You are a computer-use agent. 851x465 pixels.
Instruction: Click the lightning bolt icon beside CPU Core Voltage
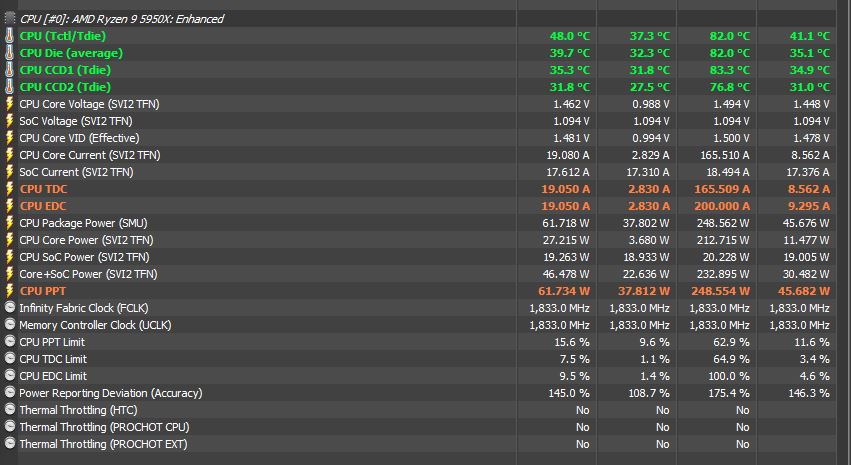pos(10,104)
